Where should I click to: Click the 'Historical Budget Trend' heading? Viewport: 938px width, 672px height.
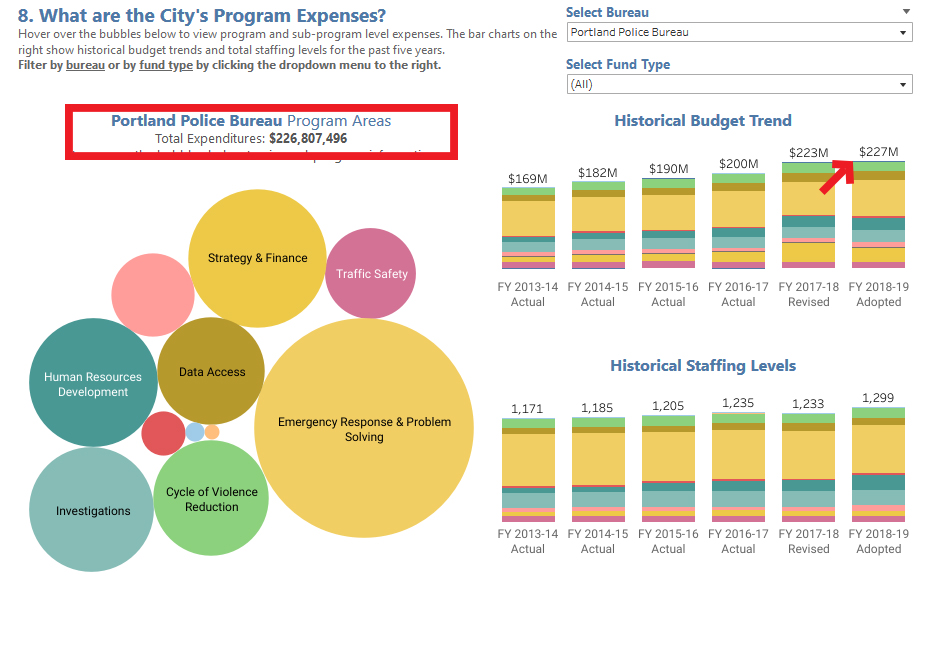(x=703, y=121)
